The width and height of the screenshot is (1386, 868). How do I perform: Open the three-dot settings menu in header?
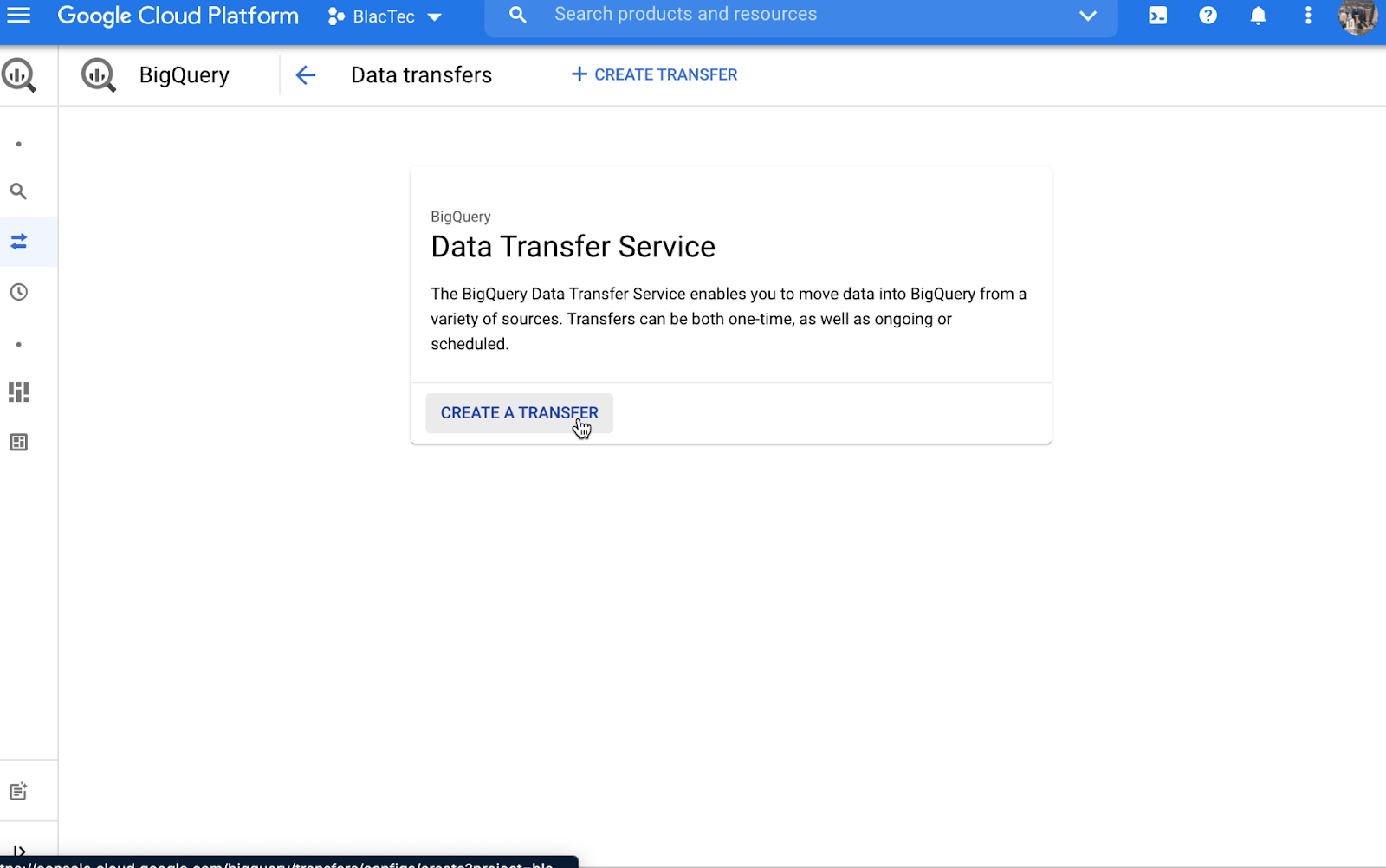[x=1308, y=16]
